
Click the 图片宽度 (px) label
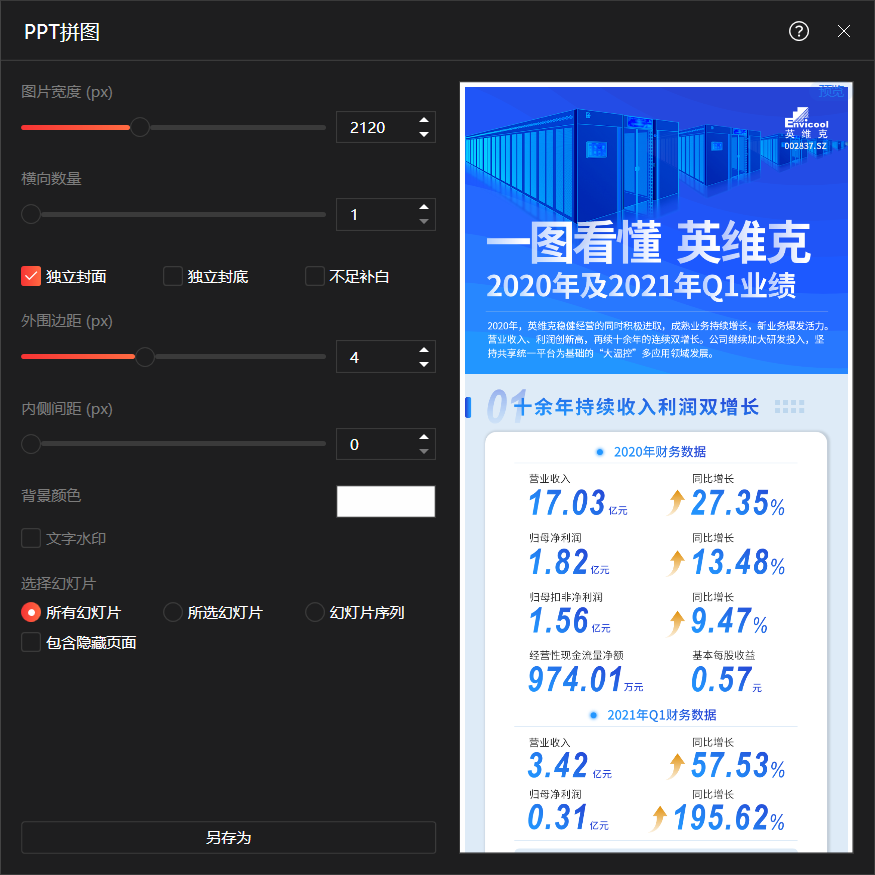(x=67, y=92)
